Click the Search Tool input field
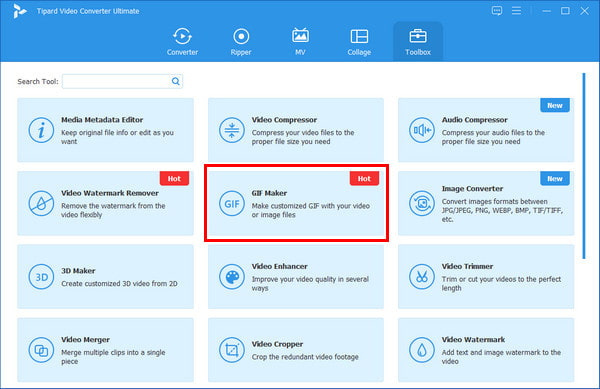The width and height of the screenshot is (600, 389). click(122, 81)
